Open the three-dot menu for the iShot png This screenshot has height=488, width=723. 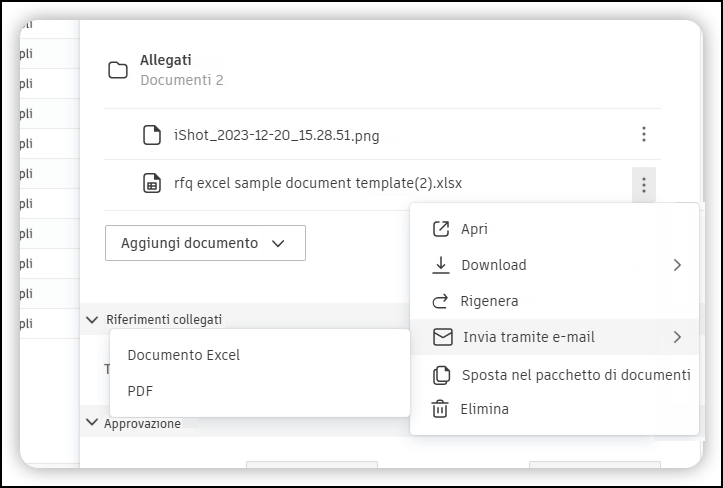[644, 134]
